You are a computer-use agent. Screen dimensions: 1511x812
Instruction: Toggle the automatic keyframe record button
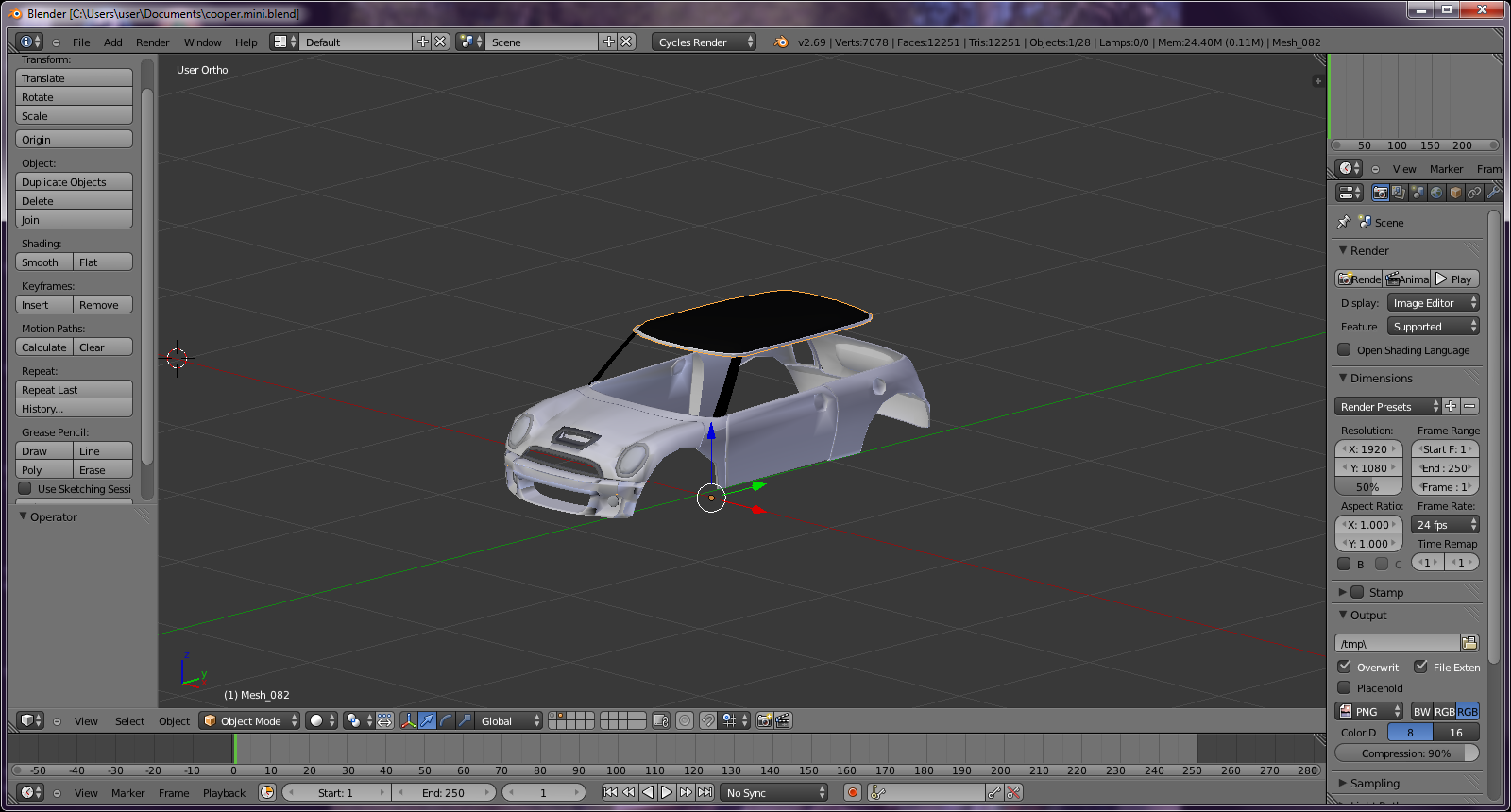tap(853, 792)
